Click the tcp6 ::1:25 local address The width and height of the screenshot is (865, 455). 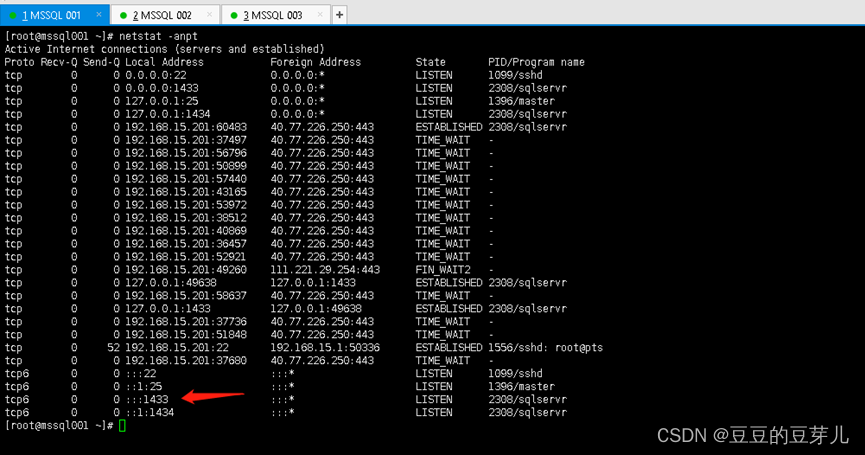pos(143,386)
